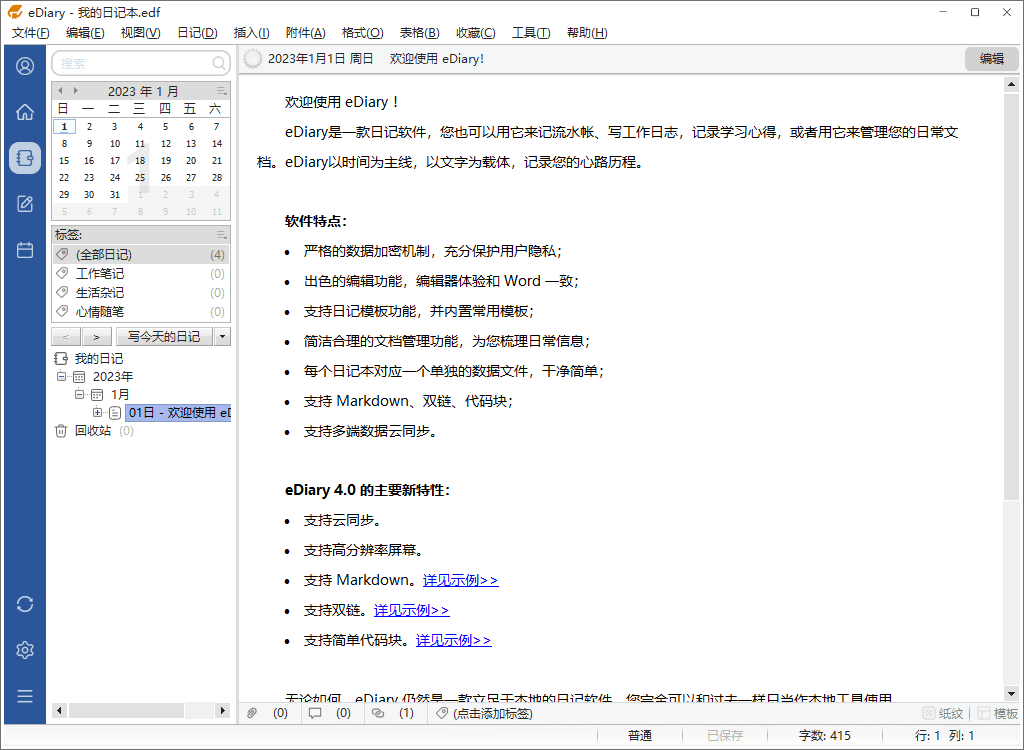Viewport: 1024px width, 750px height.
Task: Open the 视图(V) menu
Action: tap(140, 33)
